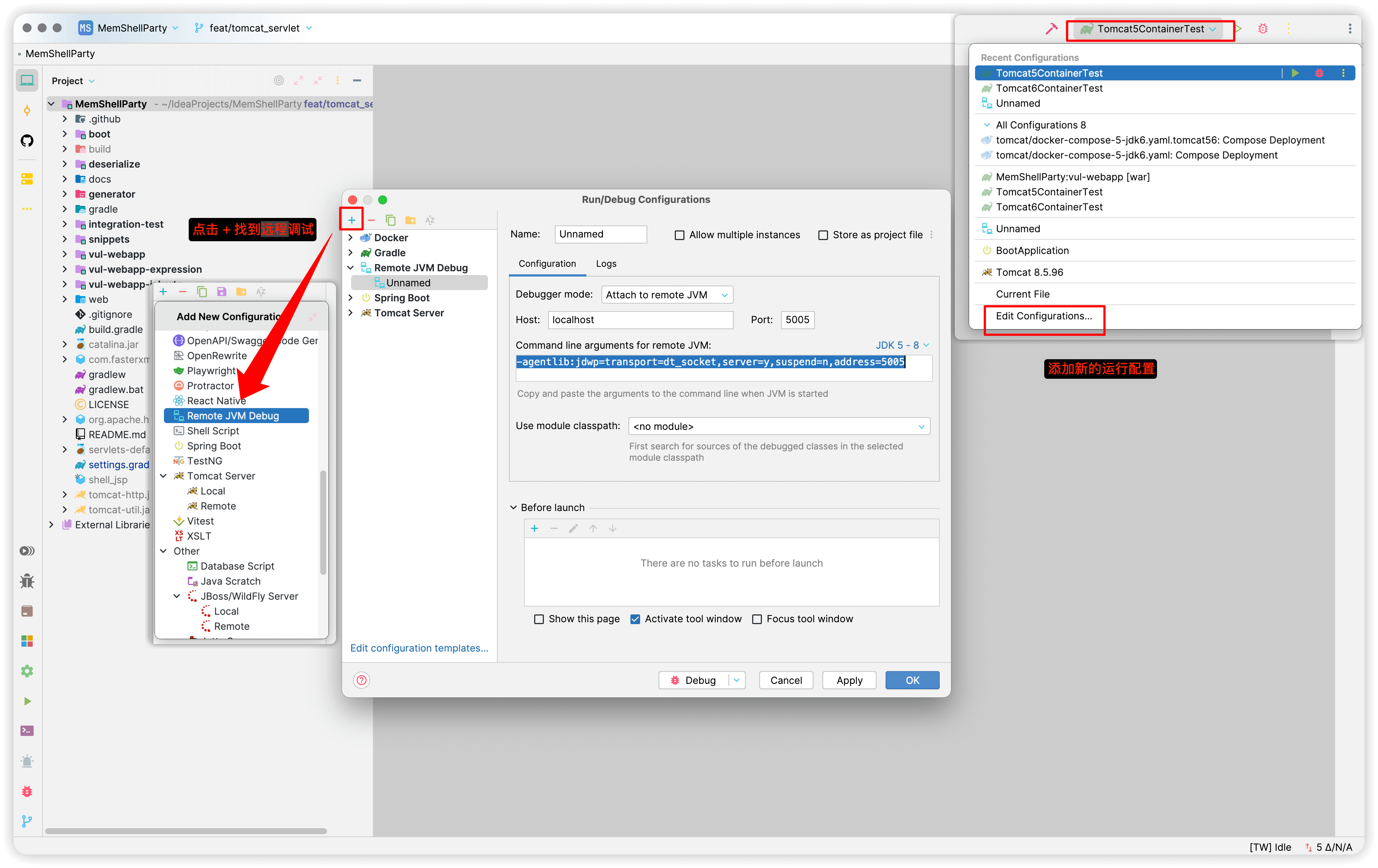Switch to Configuration tab
Image resolution: width=1378 pixels, height=868 pixels.
(x=547, y=264)
